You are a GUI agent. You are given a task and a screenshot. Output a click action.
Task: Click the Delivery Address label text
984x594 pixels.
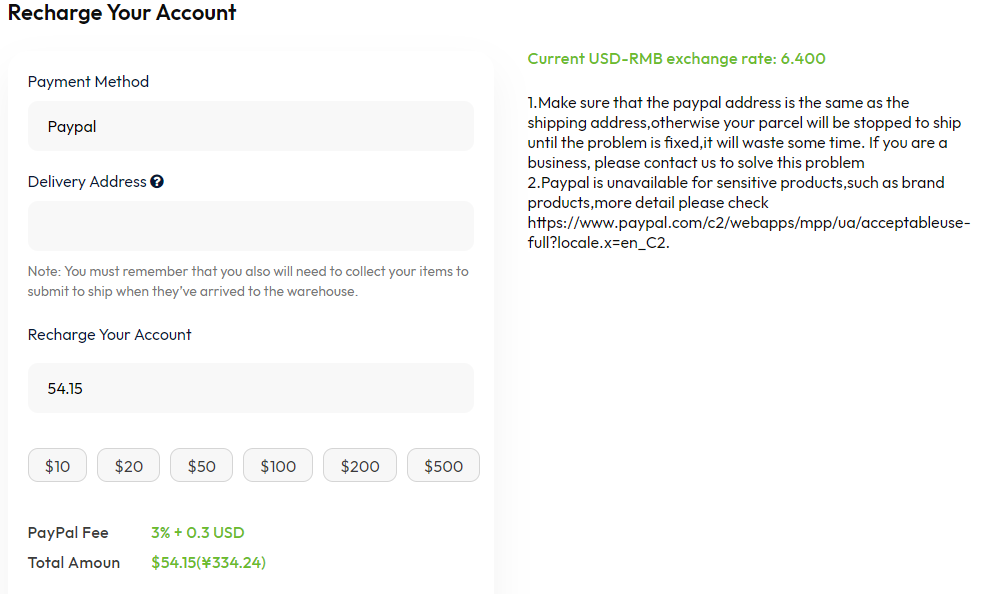(x=87, y=182)
